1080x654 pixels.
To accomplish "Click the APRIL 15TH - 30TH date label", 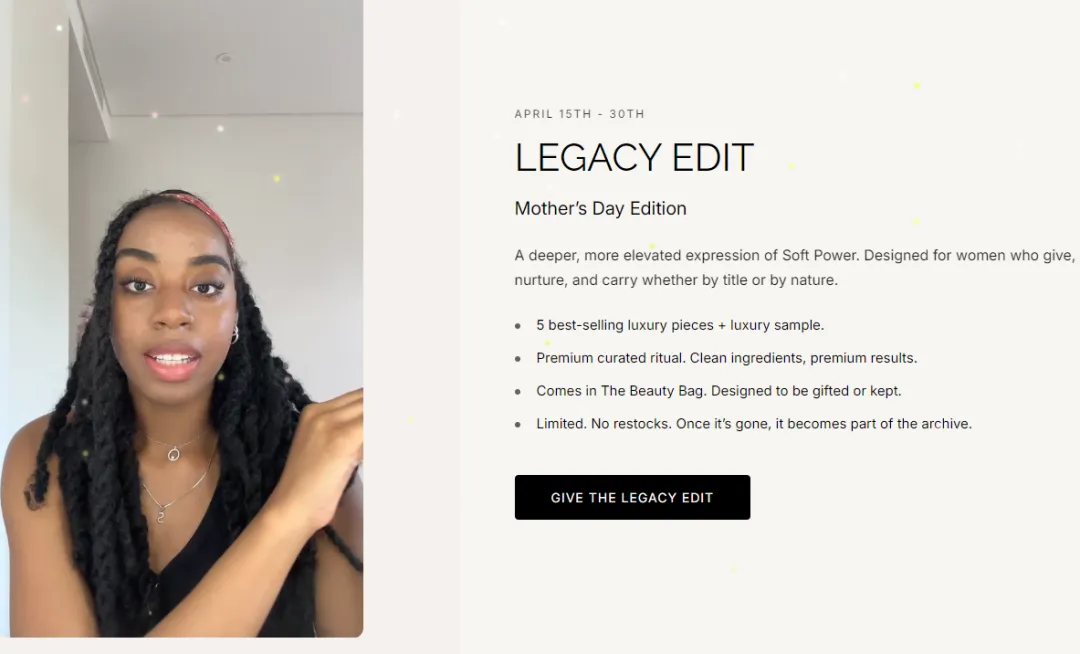I will tap(579, 114).
